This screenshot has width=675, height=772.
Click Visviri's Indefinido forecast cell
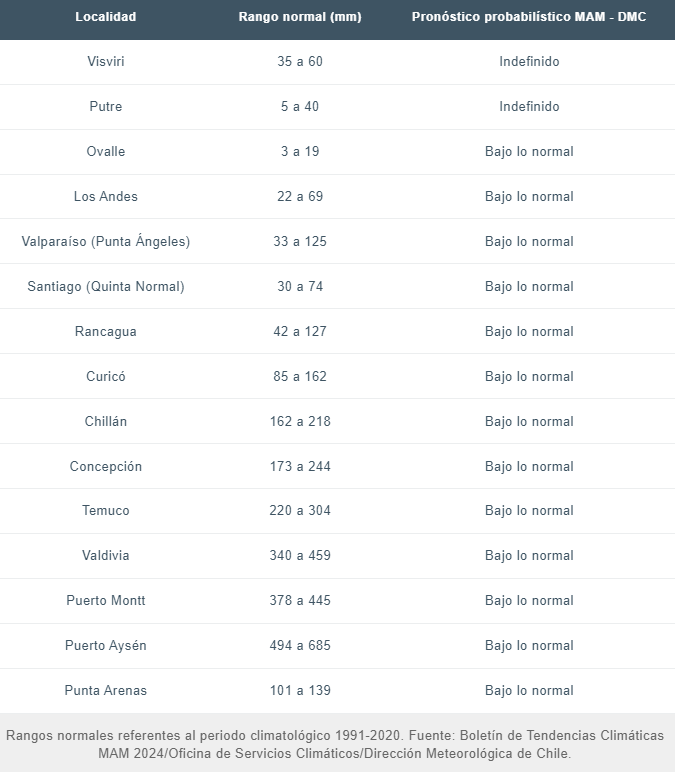click(529, 62)
